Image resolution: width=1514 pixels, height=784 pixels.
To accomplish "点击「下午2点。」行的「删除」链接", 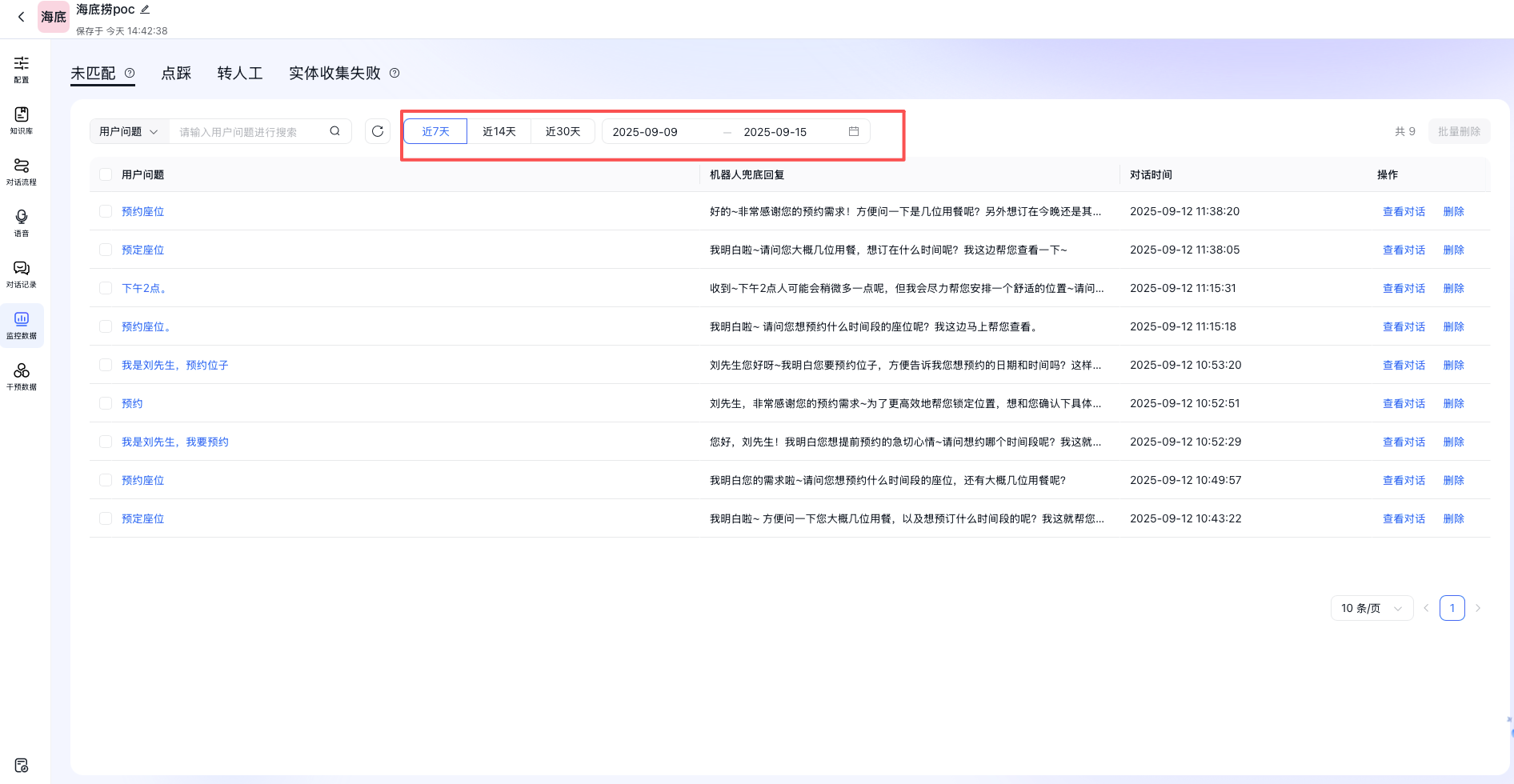I will tap(1453, 287).
